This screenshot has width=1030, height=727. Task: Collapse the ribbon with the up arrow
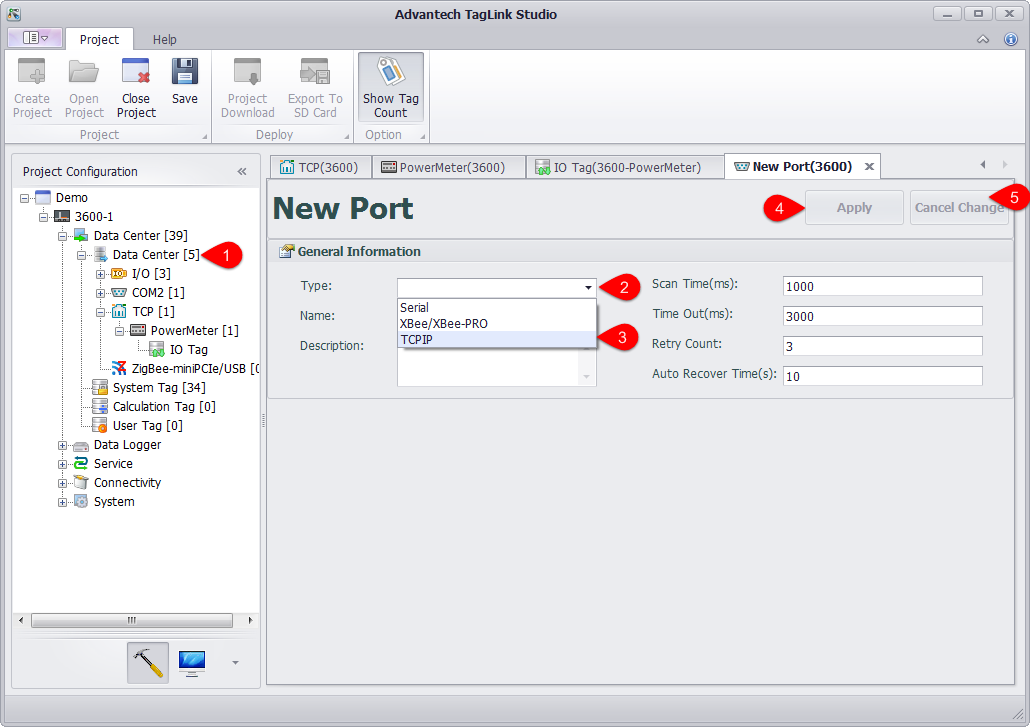pyautogui.click(x=983, y=39)
